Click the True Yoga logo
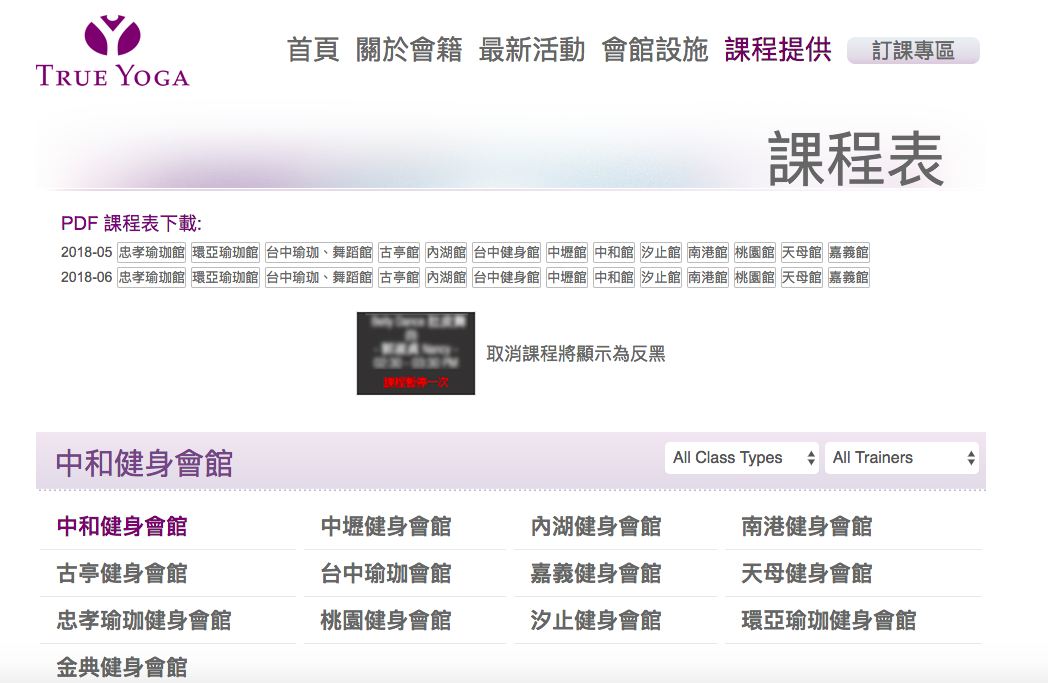The image size is (1048, 683). pos(112,51)
